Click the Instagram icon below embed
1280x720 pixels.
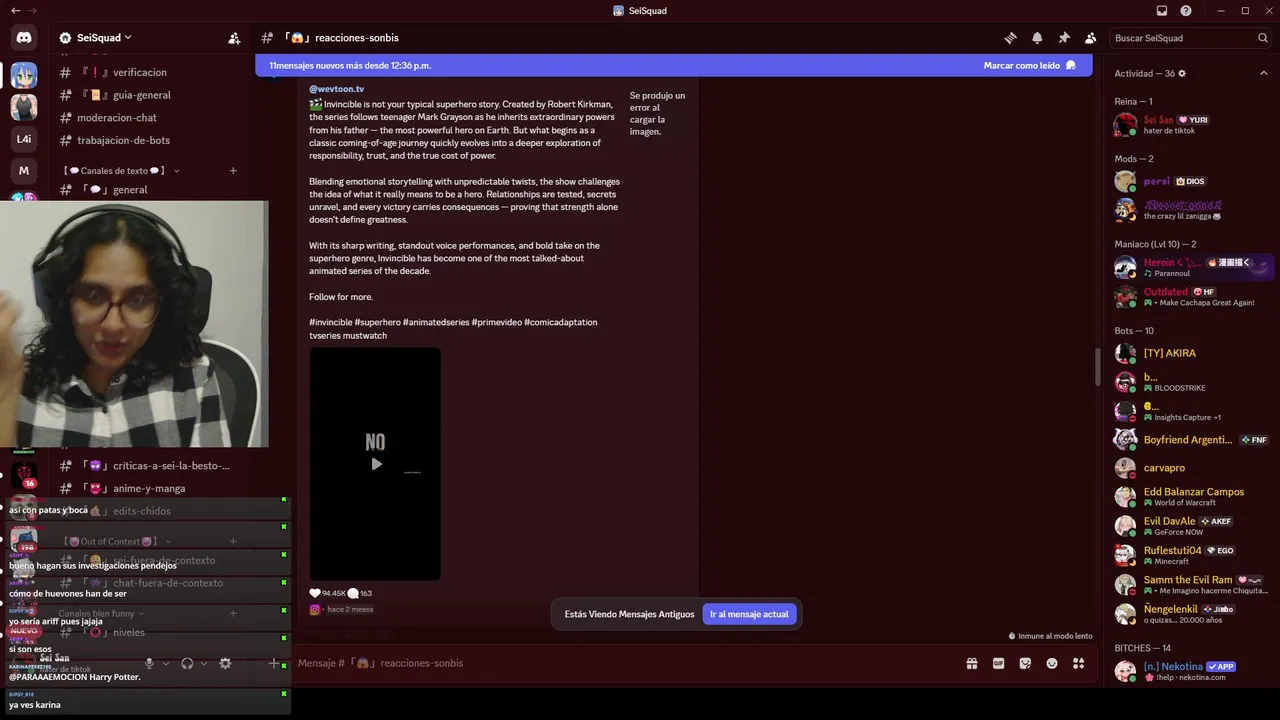click(314, 609)
